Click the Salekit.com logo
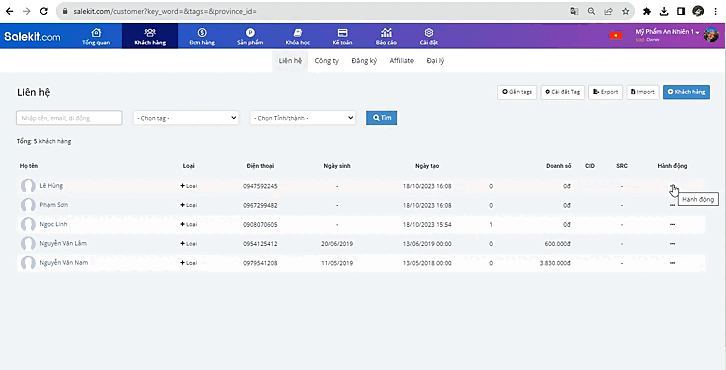Image resolution: width=726 pixels, height=370 pixels. (32, 36)
